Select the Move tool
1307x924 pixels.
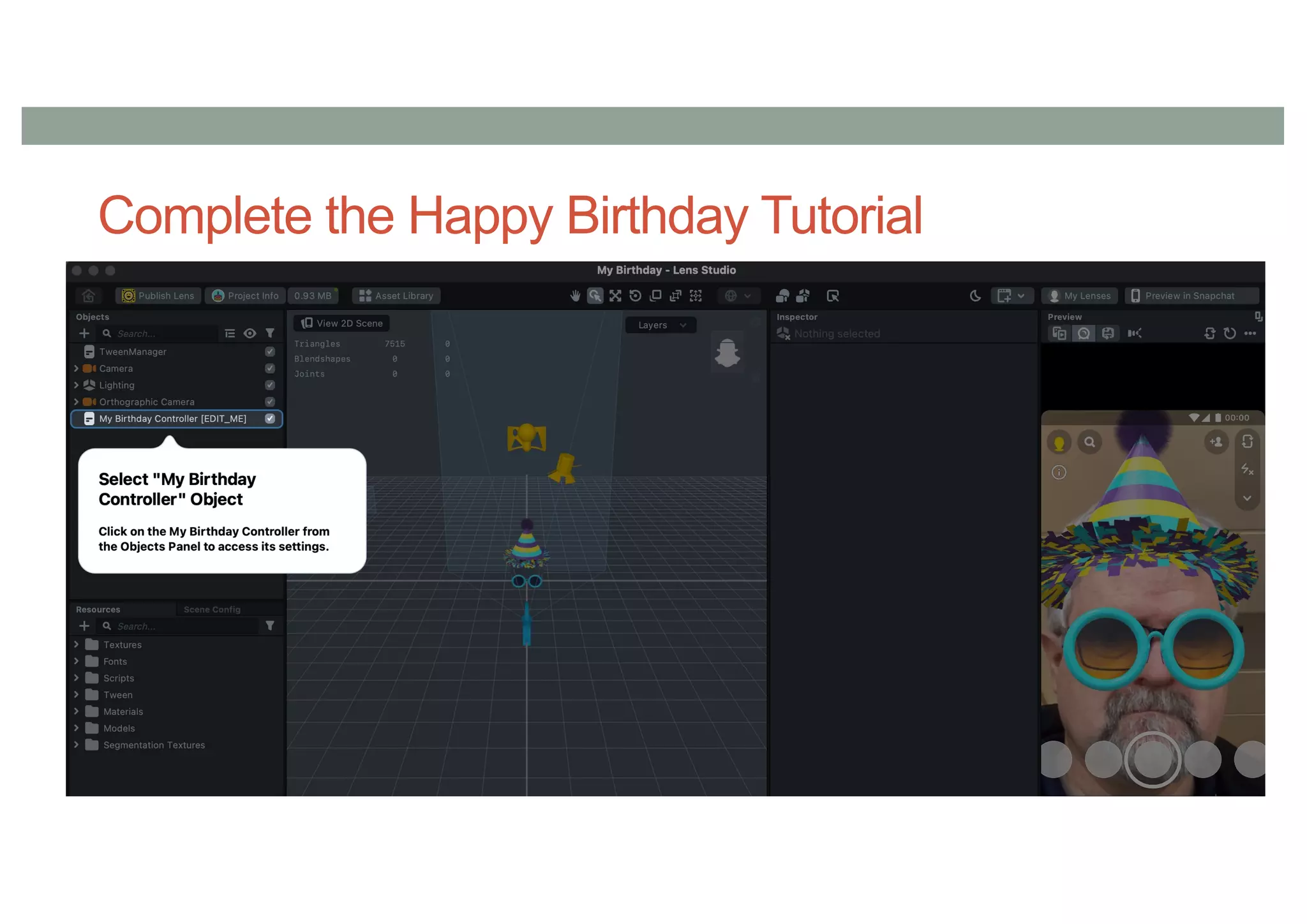615,296
